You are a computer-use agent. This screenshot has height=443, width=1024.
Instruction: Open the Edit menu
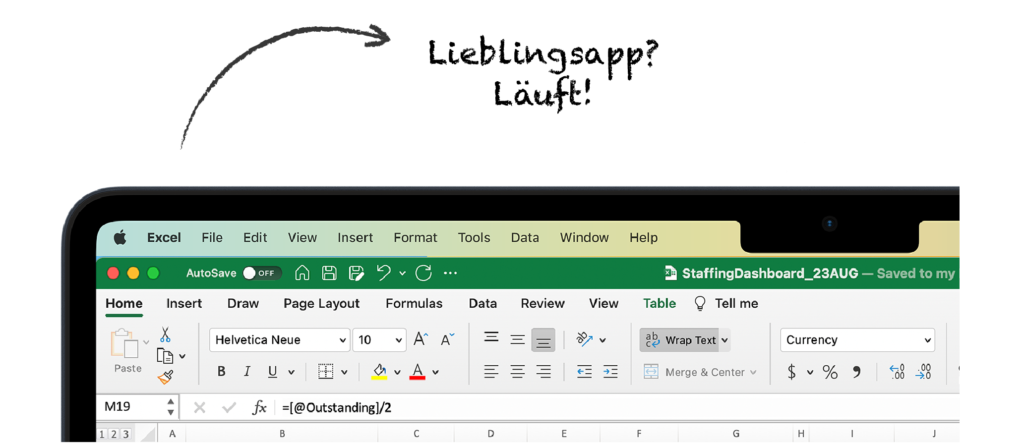[x=255, y=238]
